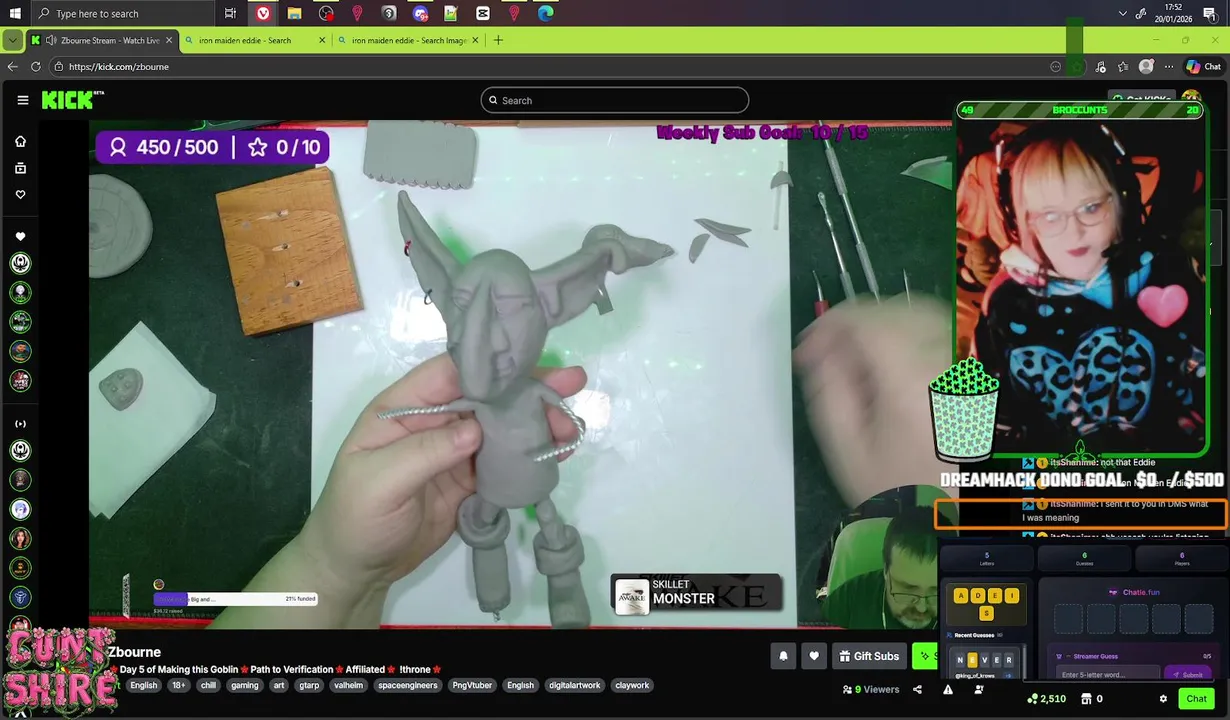Open Vivaldi from the taskbar
The width and height of the screenshot is (1230, 720).
(x=263, y=13)
